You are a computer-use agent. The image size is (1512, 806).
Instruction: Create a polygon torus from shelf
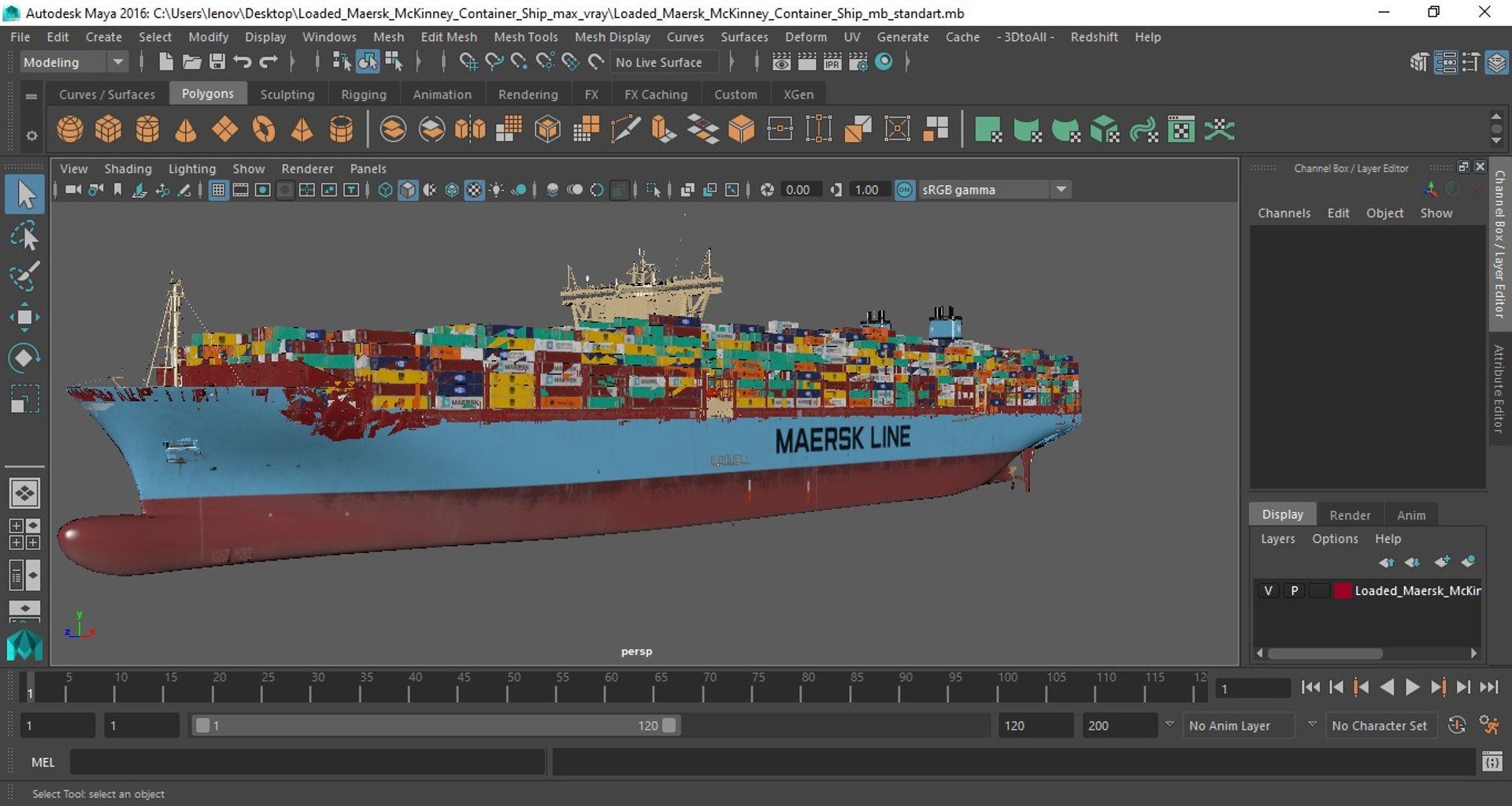point(264,129)
